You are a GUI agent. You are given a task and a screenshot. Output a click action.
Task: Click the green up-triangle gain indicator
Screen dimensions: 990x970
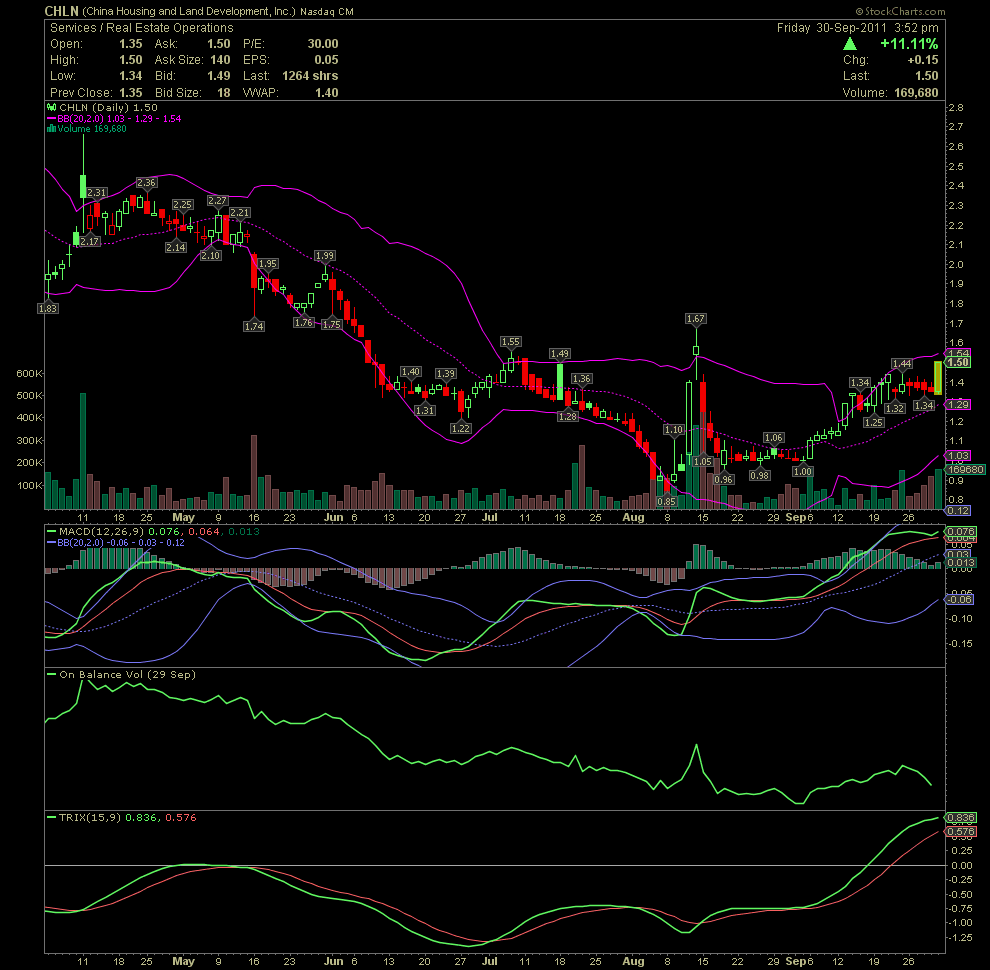[x=849, y=44]
